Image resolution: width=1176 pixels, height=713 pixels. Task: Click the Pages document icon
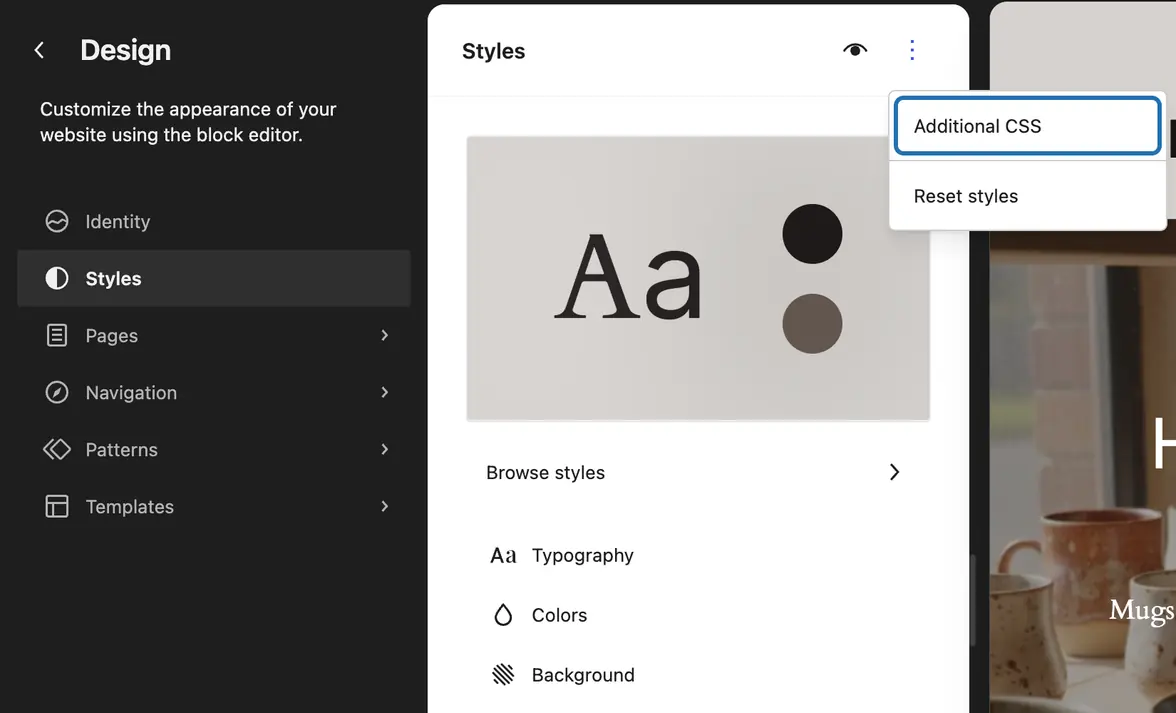point(57,335)
